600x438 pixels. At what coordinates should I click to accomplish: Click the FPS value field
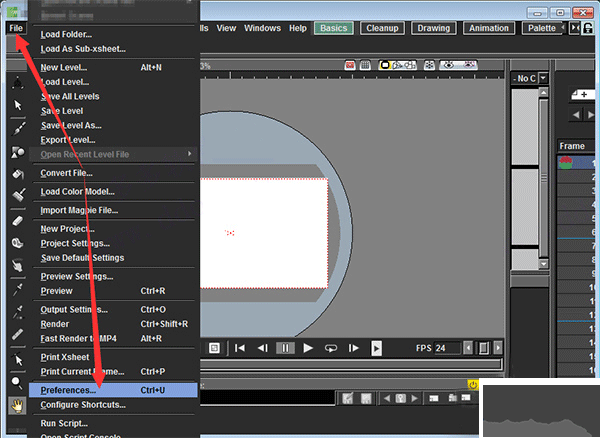(447, 348)
